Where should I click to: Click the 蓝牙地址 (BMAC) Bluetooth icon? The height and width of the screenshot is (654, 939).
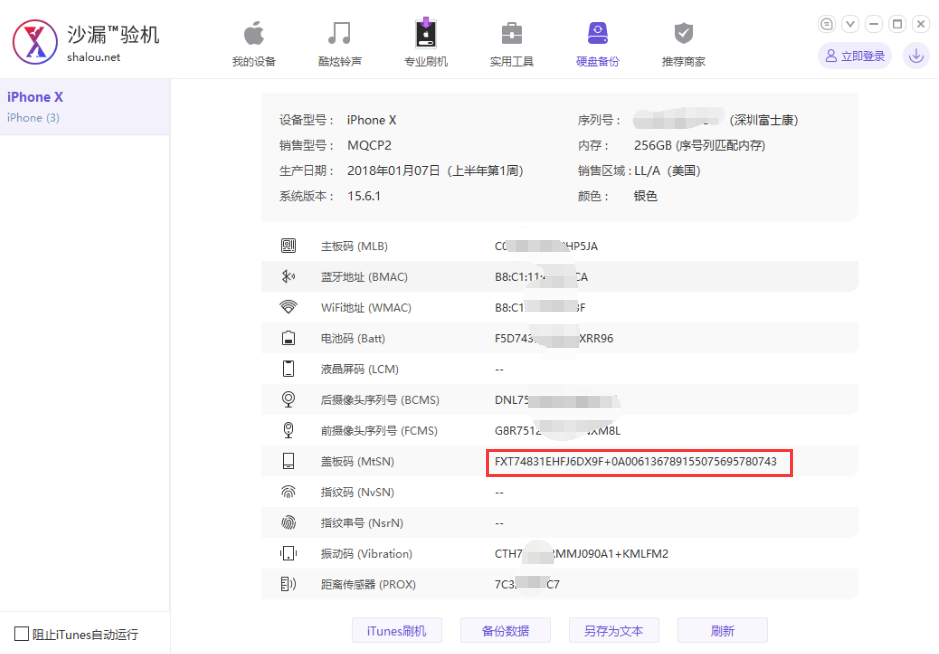(289, 276)
